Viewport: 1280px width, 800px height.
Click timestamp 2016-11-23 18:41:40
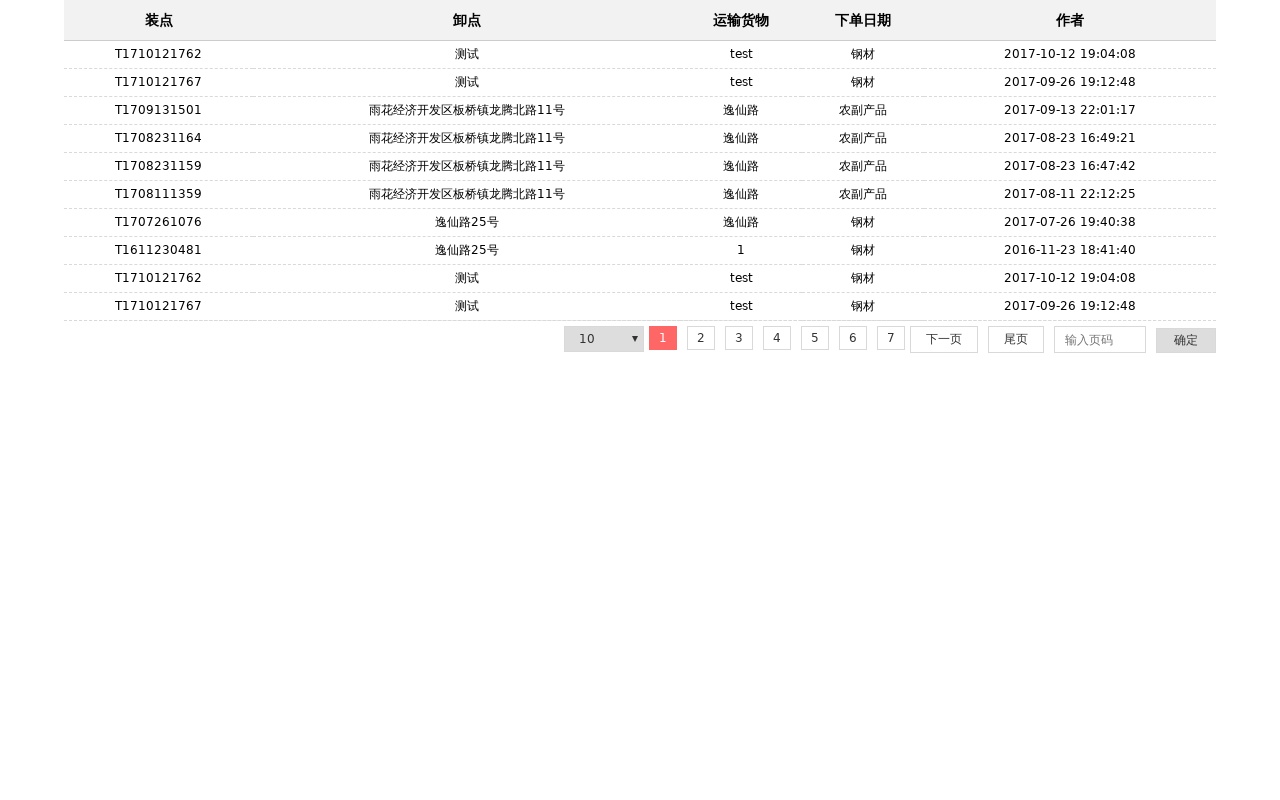[1070, 250]
